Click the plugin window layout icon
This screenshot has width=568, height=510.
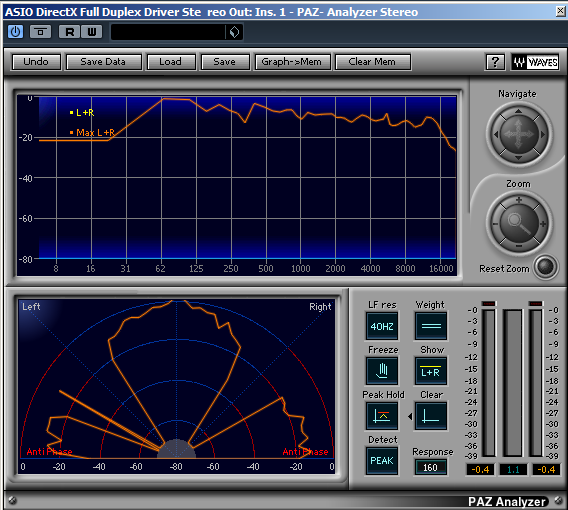point(40,32)
